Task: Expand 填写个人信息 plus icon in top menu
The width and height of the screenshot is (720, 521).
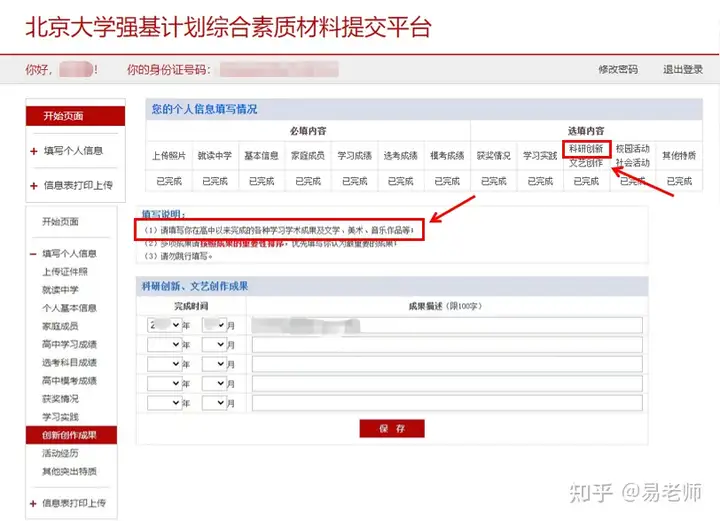Action: (x=34, y=151)
